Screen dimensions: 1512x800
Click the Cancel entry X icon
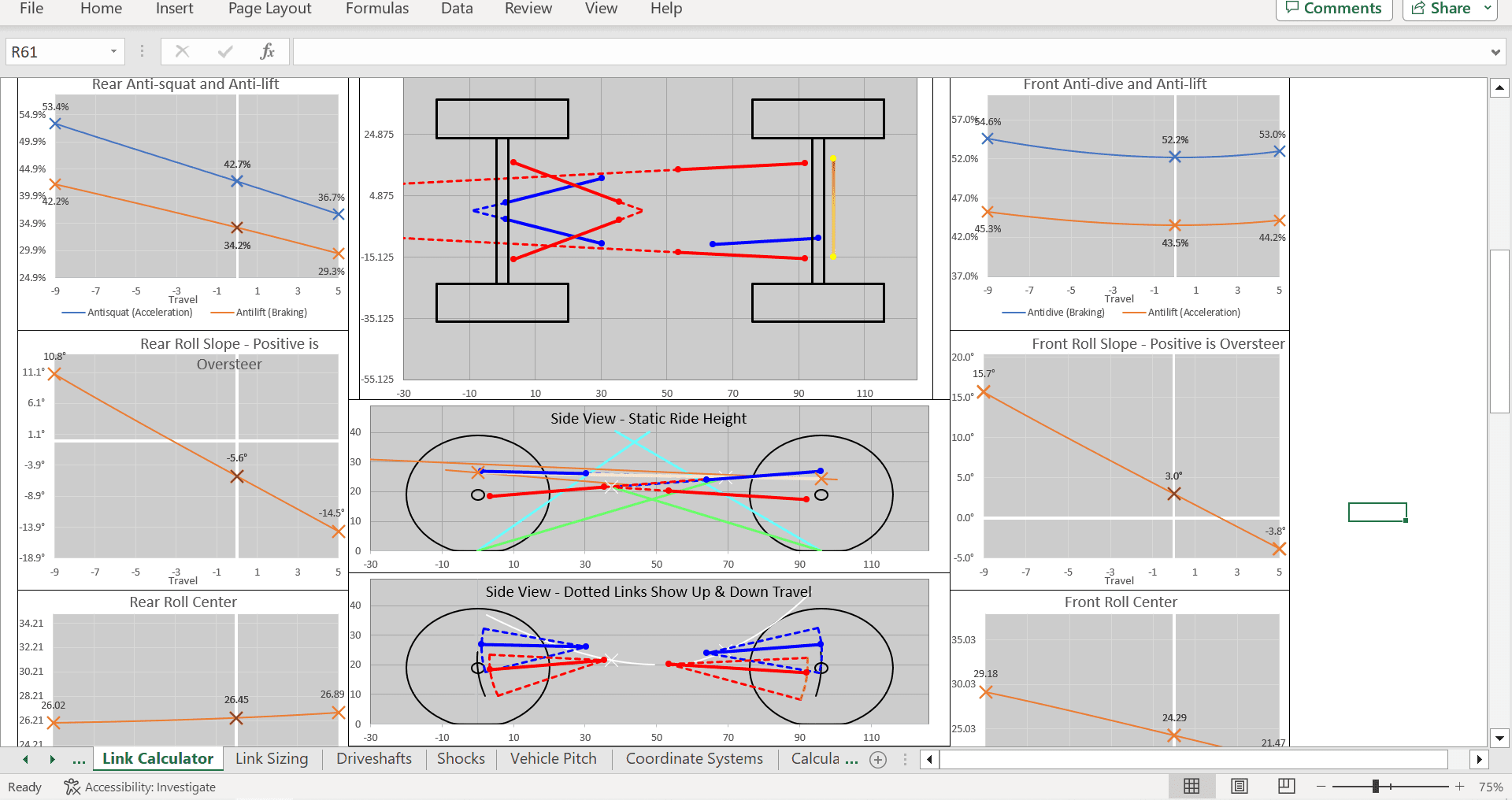click(x=182, y=52)
